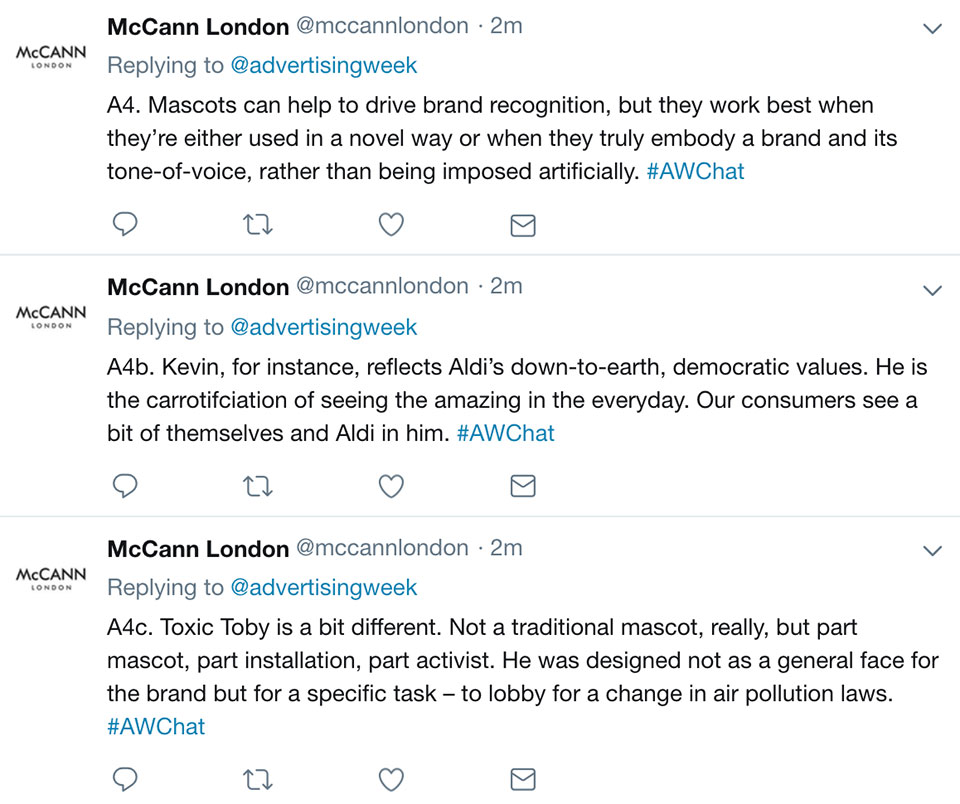Reply to the A4 mascots tweet
This screenshot has width=960, height=804.
pyautogui.click(x=125, y=224)
